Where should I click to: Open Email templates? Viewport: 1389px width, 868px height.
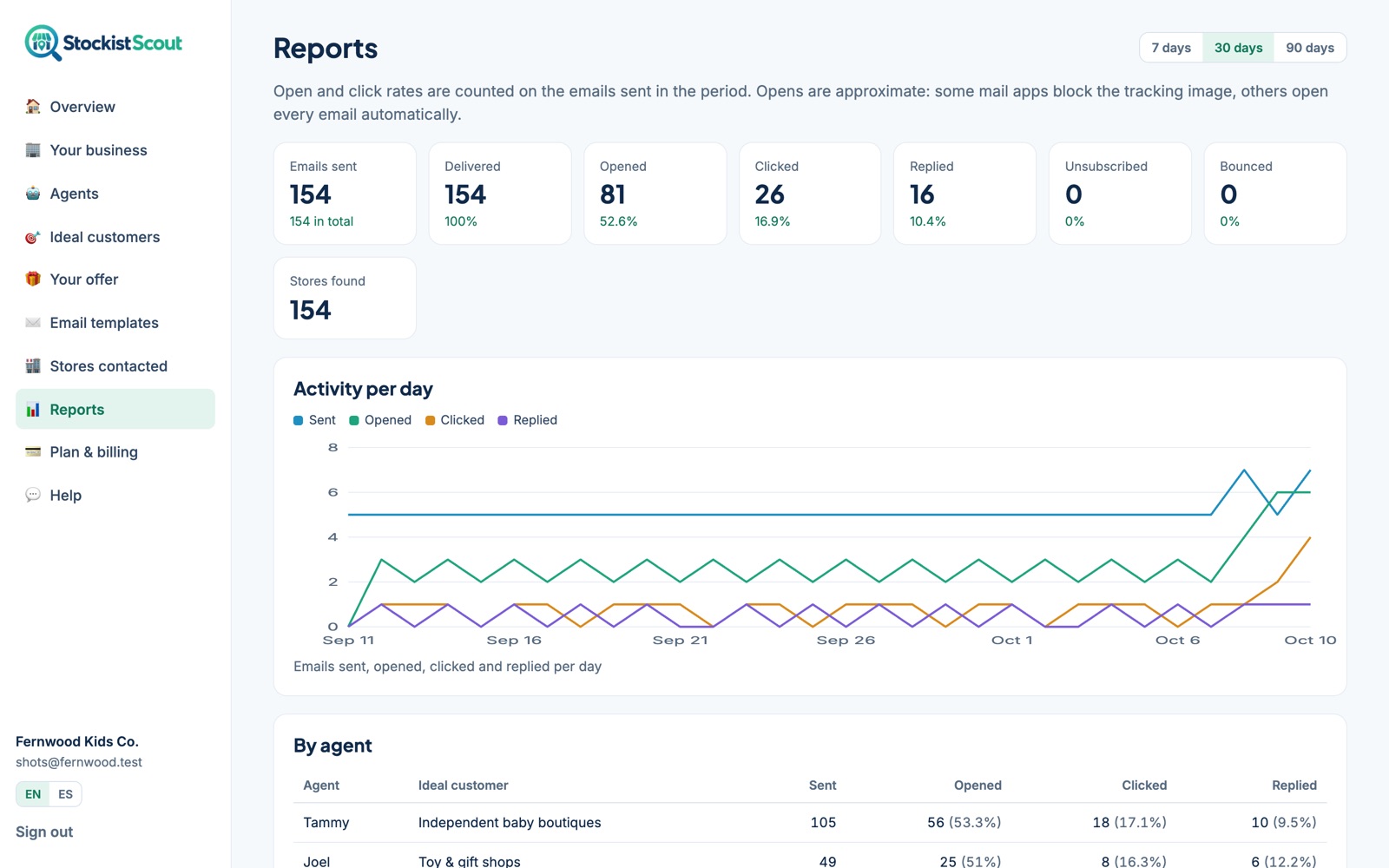pyautogui.click(x=115, y=323)
